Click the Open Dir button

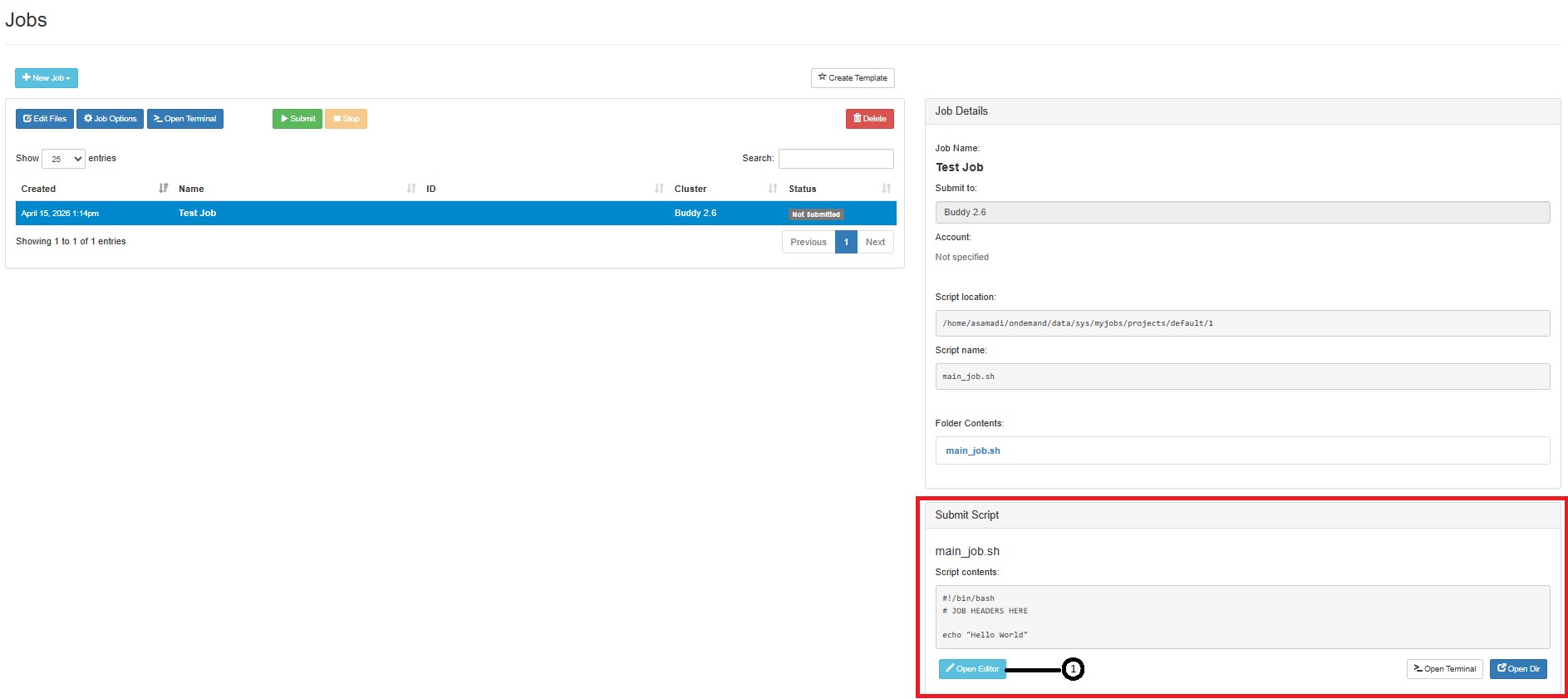(1518, 669)
